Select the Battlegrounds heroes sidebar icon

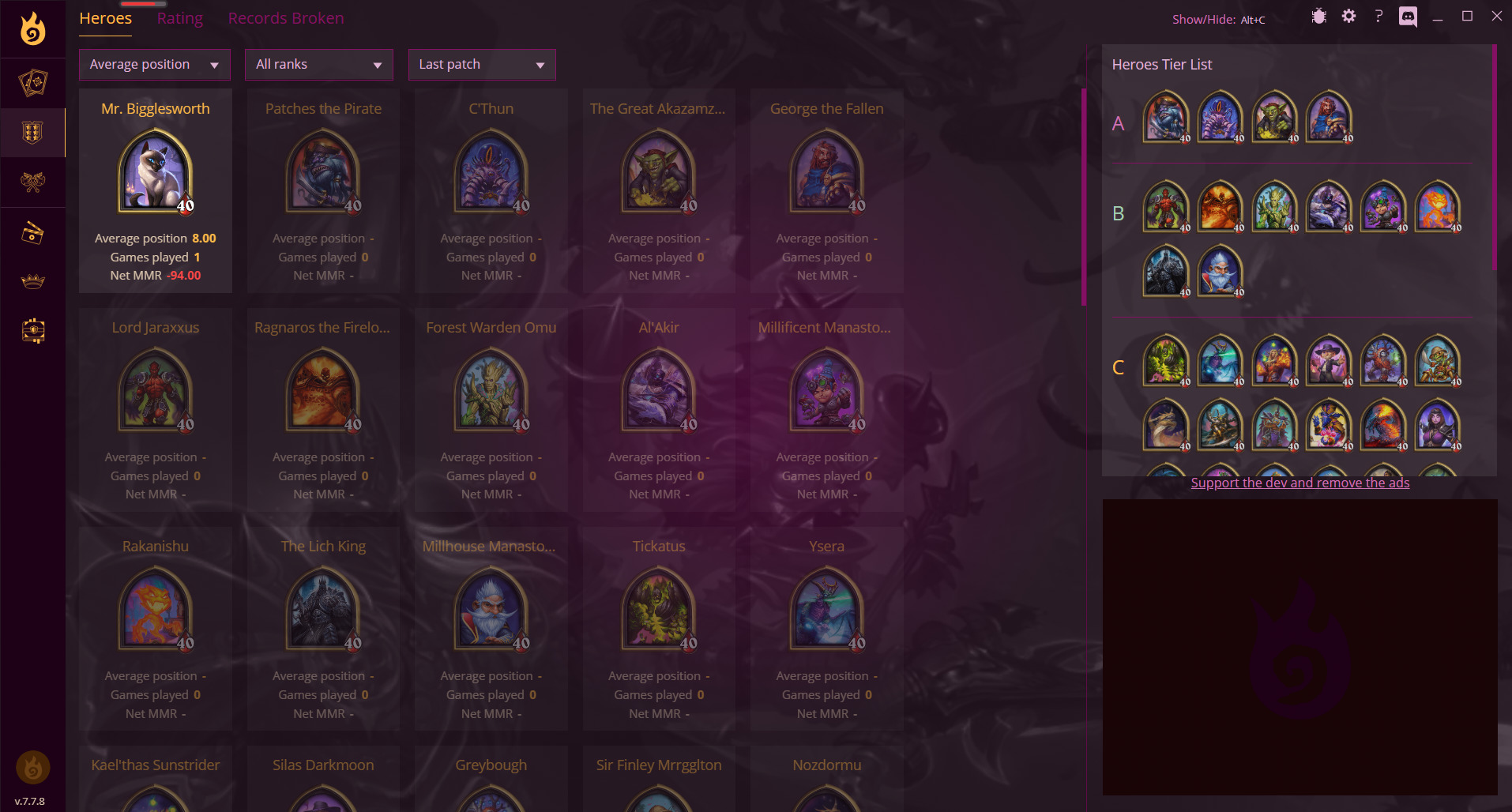pyautogui.click(x=32, y=133)
